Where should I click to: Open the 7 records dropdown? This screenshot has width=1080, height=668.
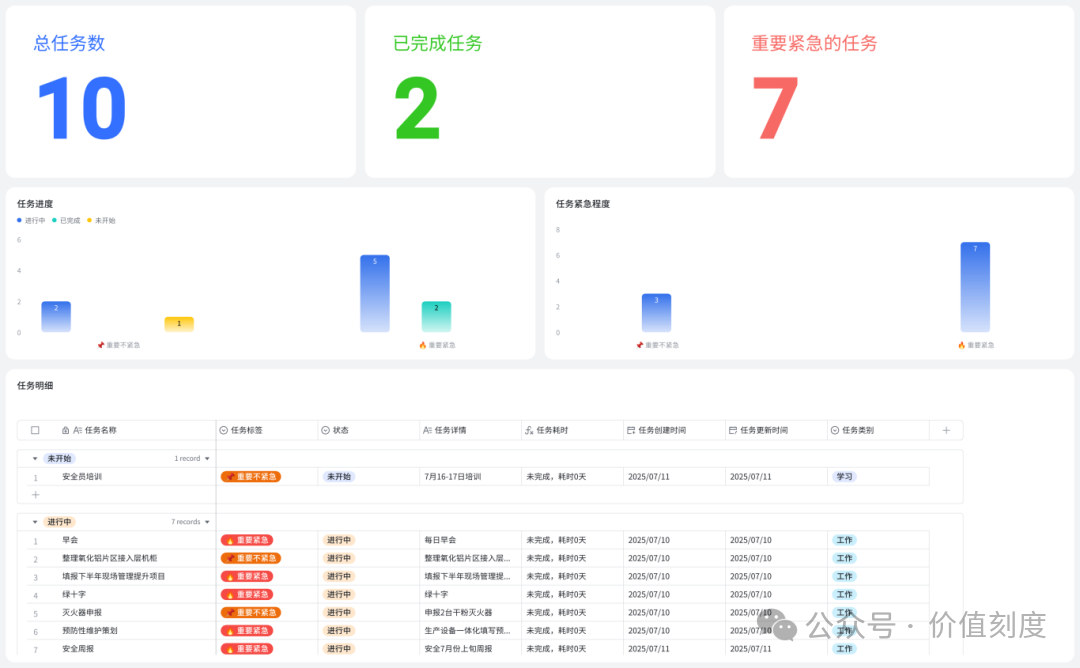(x=191, y=522)
